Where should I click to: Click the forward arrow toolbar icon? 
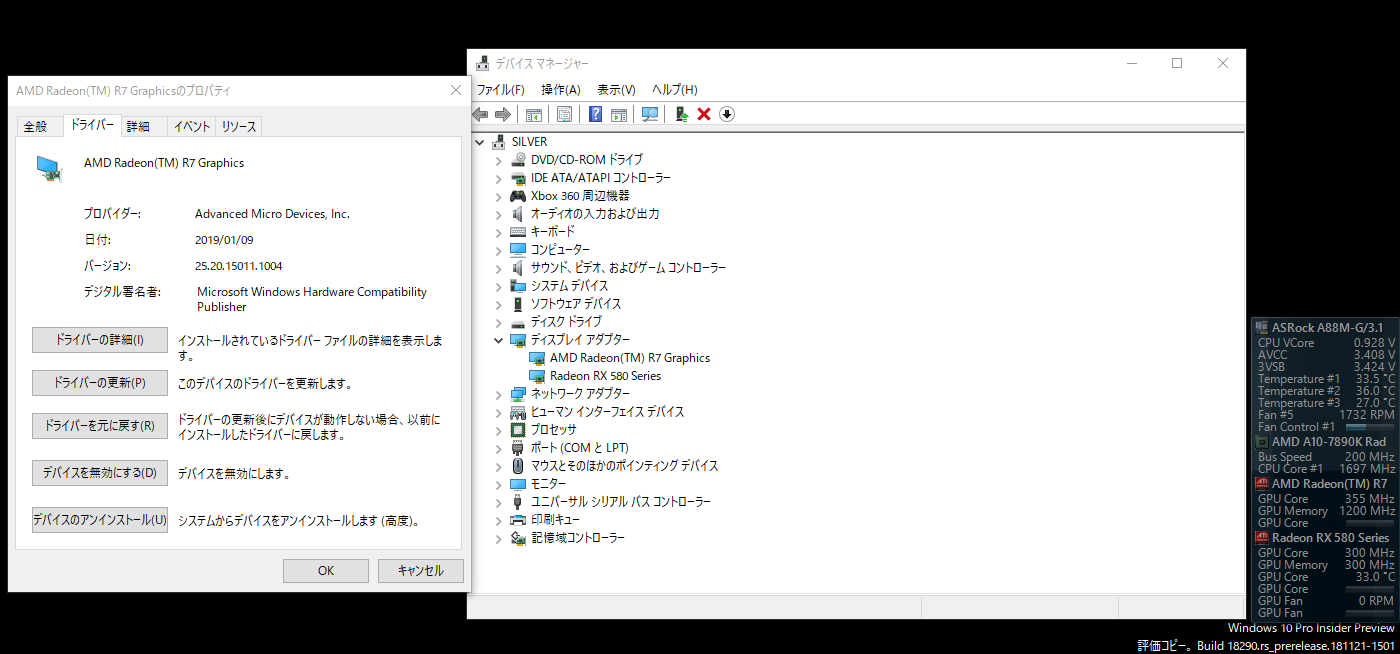click(x=503, y=114)
